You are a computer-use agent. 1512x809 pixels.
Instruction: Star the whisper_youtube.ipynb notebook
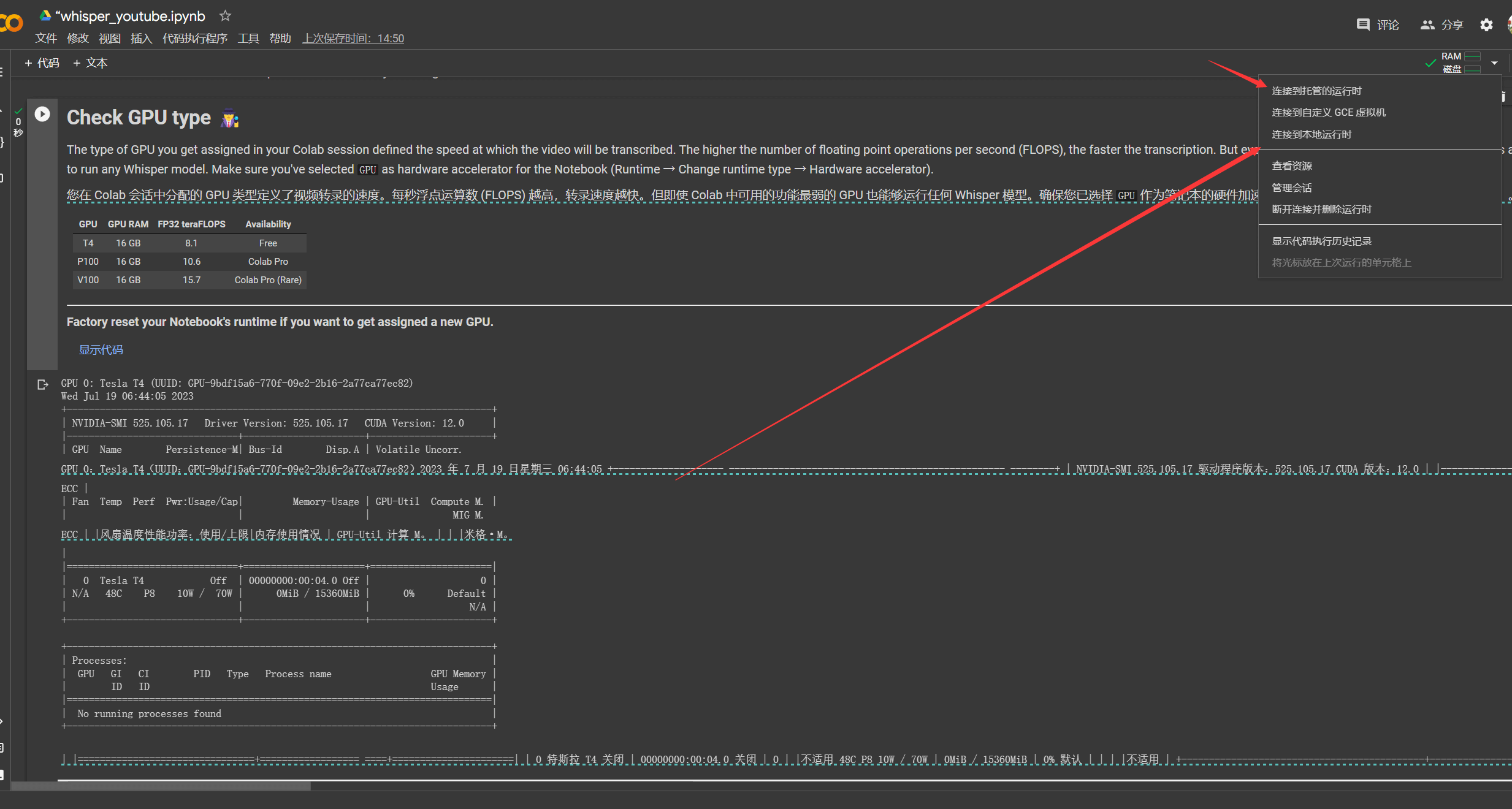pyautogui.click(x=225, y=16)
